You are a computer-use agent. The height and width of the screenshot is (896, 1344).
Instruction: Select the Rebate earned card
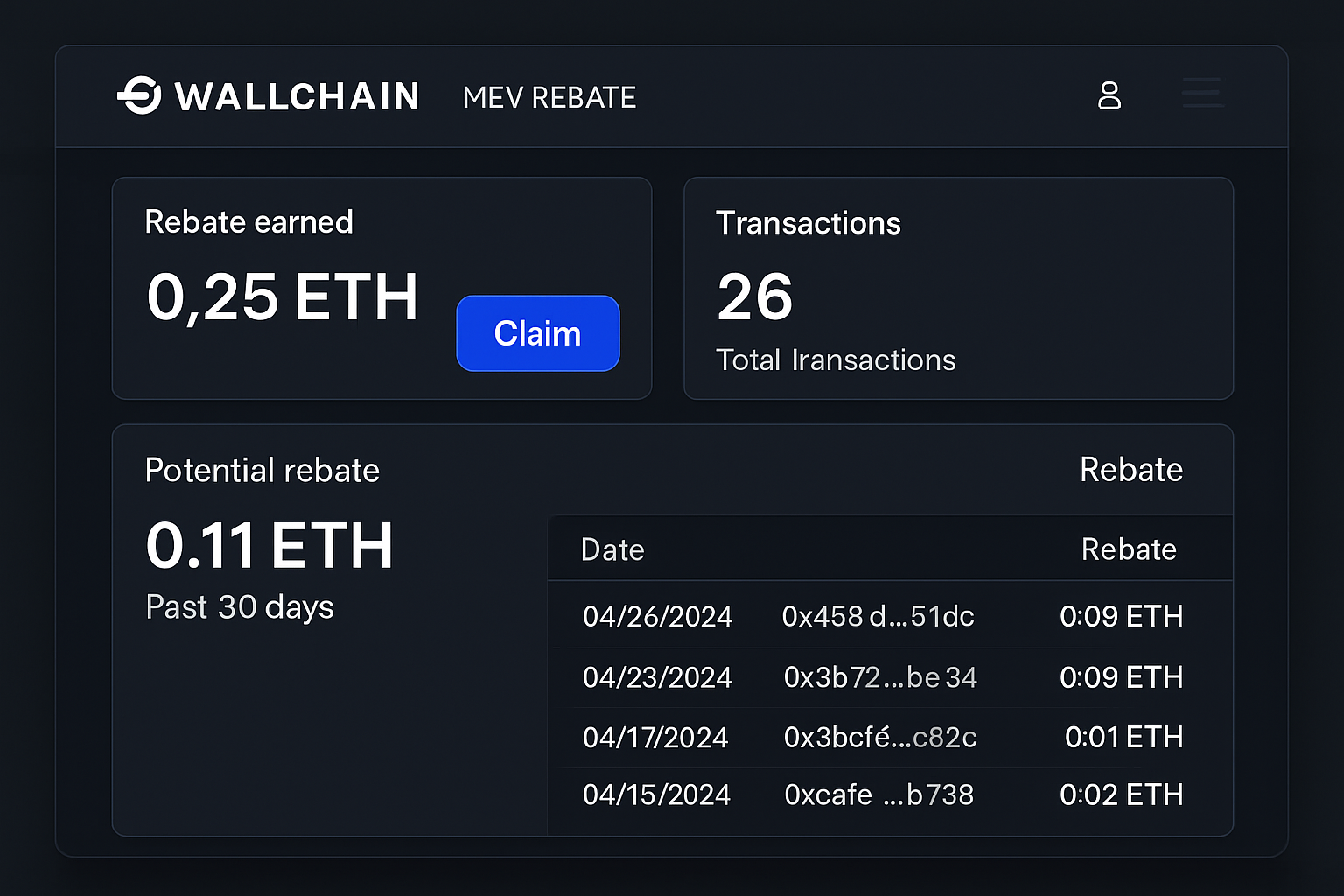[381, 287]
